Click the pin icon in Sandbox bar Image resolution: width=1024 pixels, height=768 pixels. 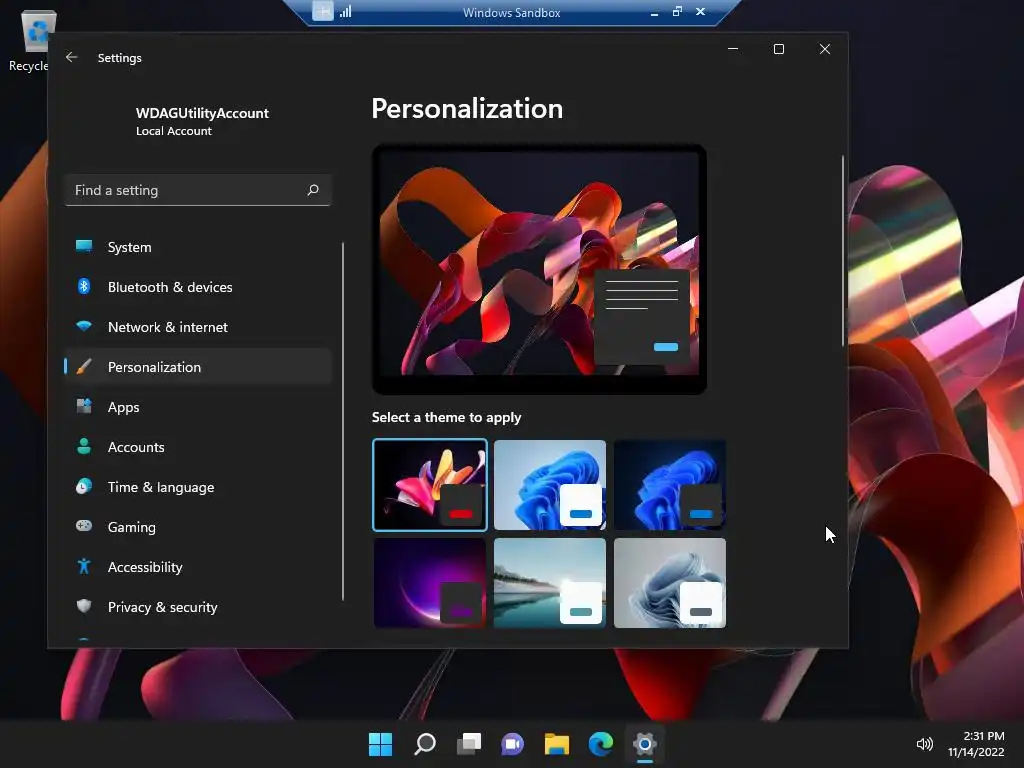[x=323, y=11]
